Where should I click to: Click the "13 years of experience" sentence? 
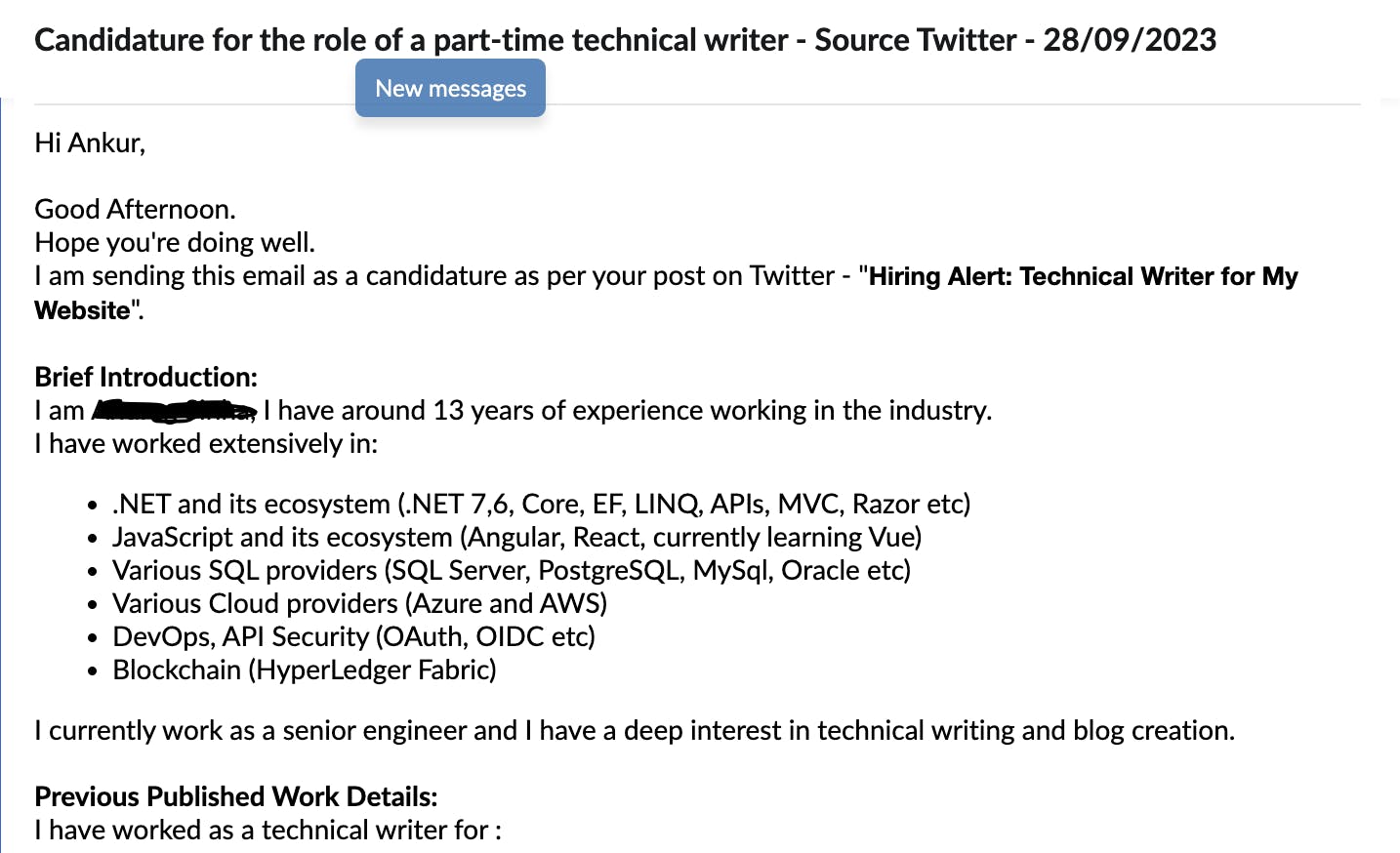point(627,411)
